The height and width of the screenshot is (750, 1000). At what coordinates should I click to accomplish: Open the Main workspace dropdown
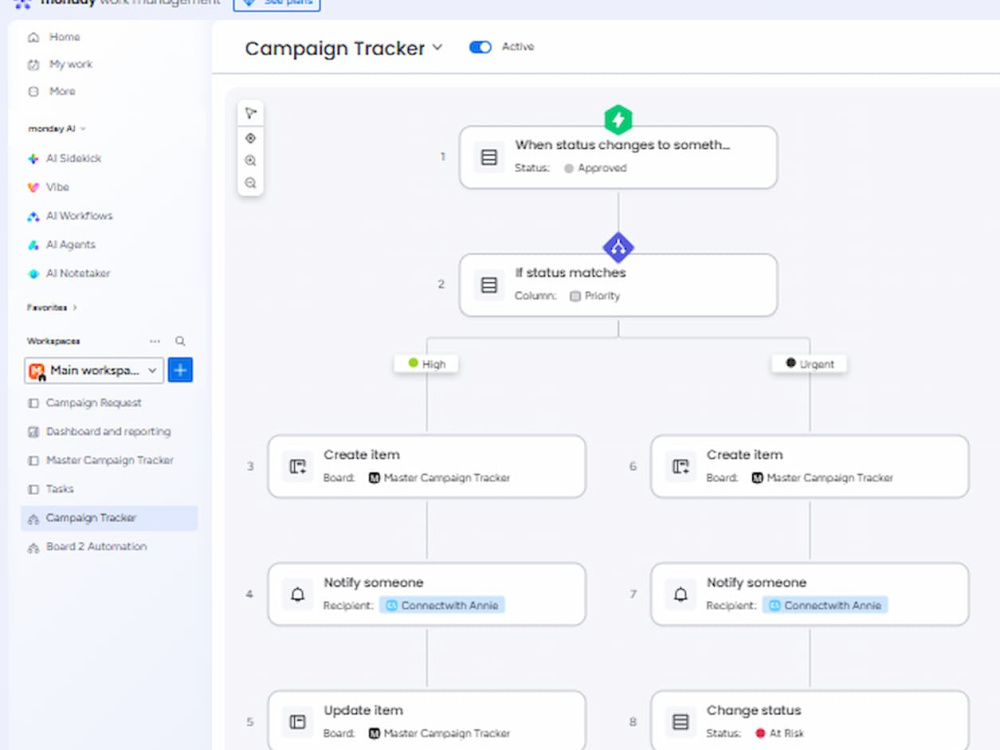tap(94, 370)
